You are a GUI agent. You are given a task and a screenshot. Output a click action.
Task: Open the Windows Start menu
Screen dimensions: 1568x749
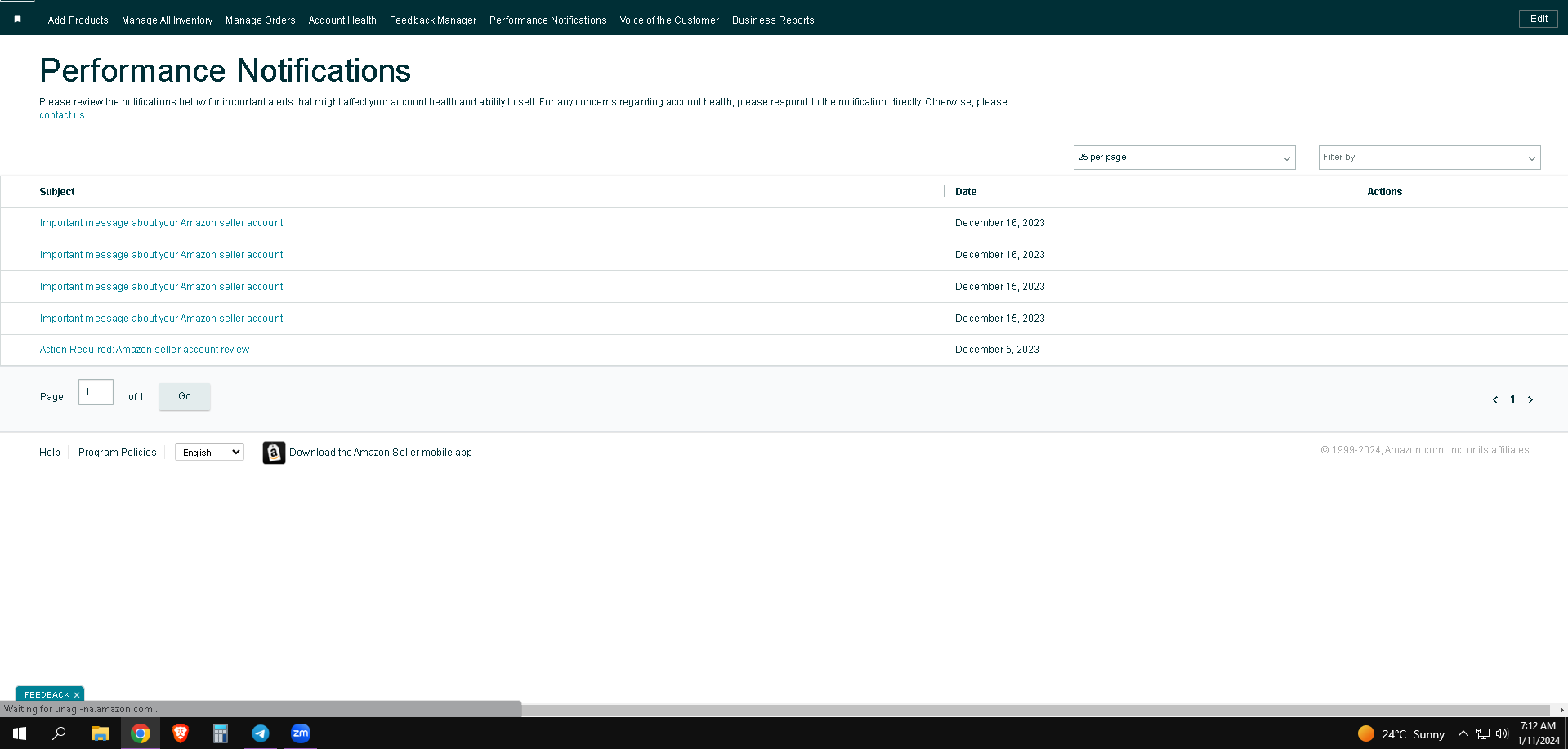tap(20, 733)
